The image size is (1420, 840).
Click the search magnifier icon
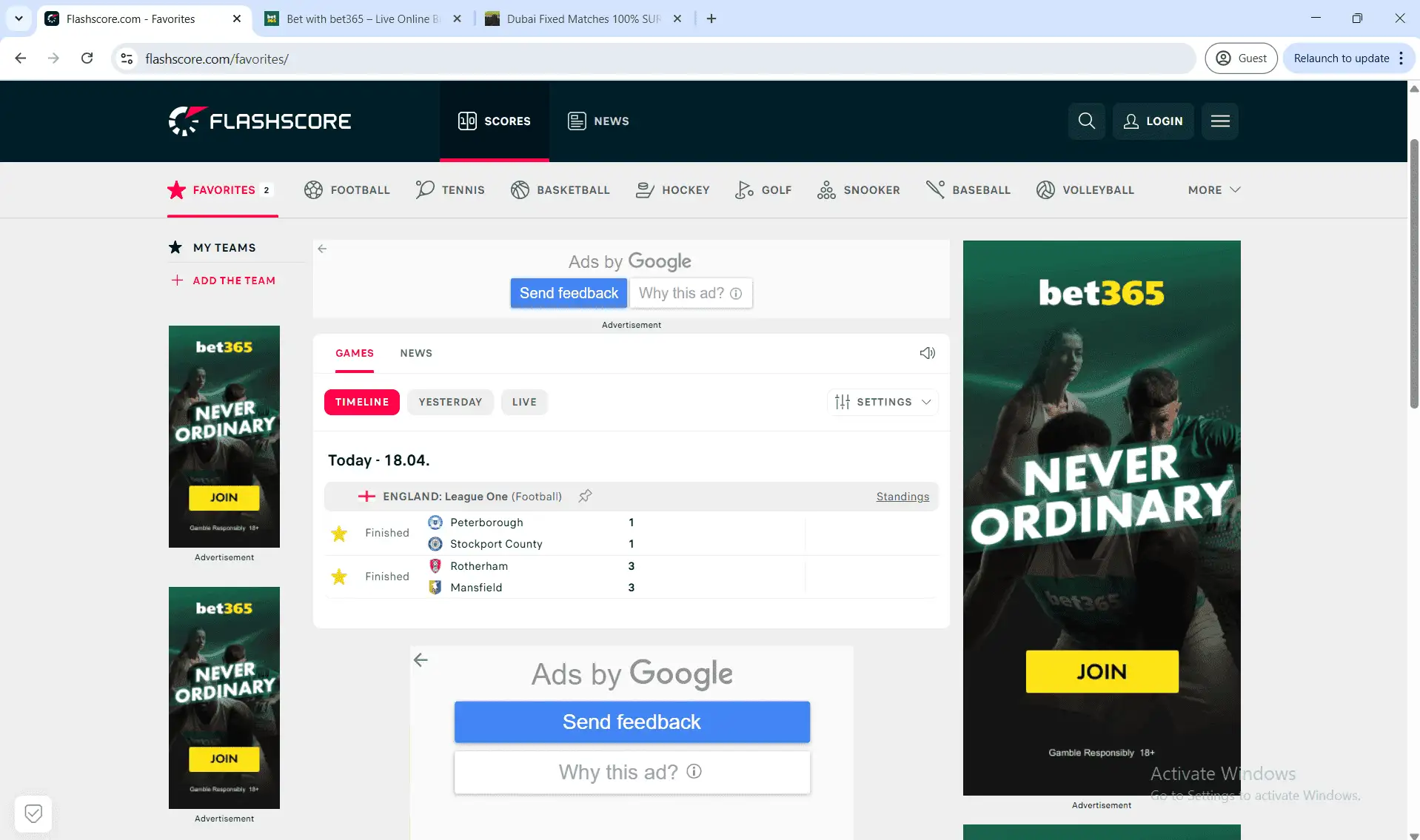tap(1085, 121)
